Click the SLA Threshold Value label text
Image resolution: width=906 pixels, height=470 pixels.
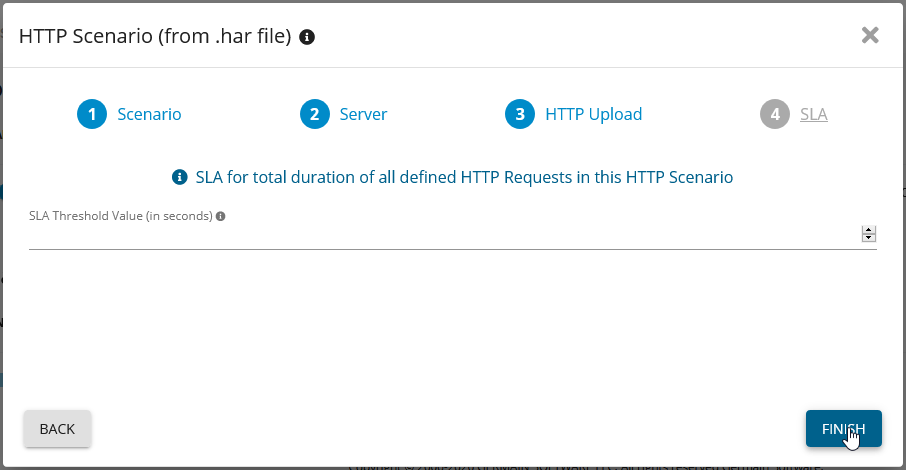(x=120, y=216)
